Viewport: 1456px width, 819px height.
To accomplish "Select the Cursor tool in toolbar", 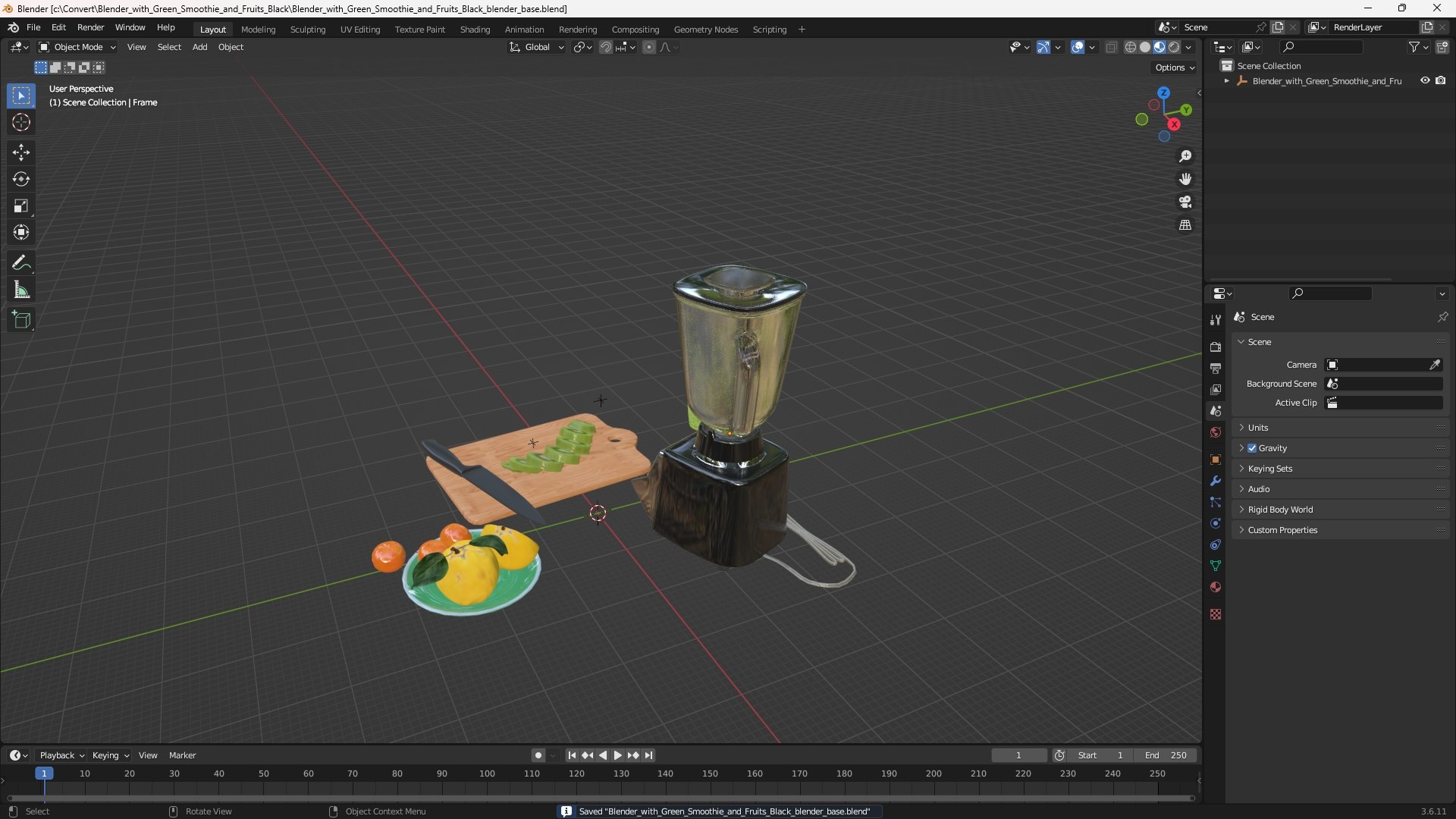I will pos(21,122).
